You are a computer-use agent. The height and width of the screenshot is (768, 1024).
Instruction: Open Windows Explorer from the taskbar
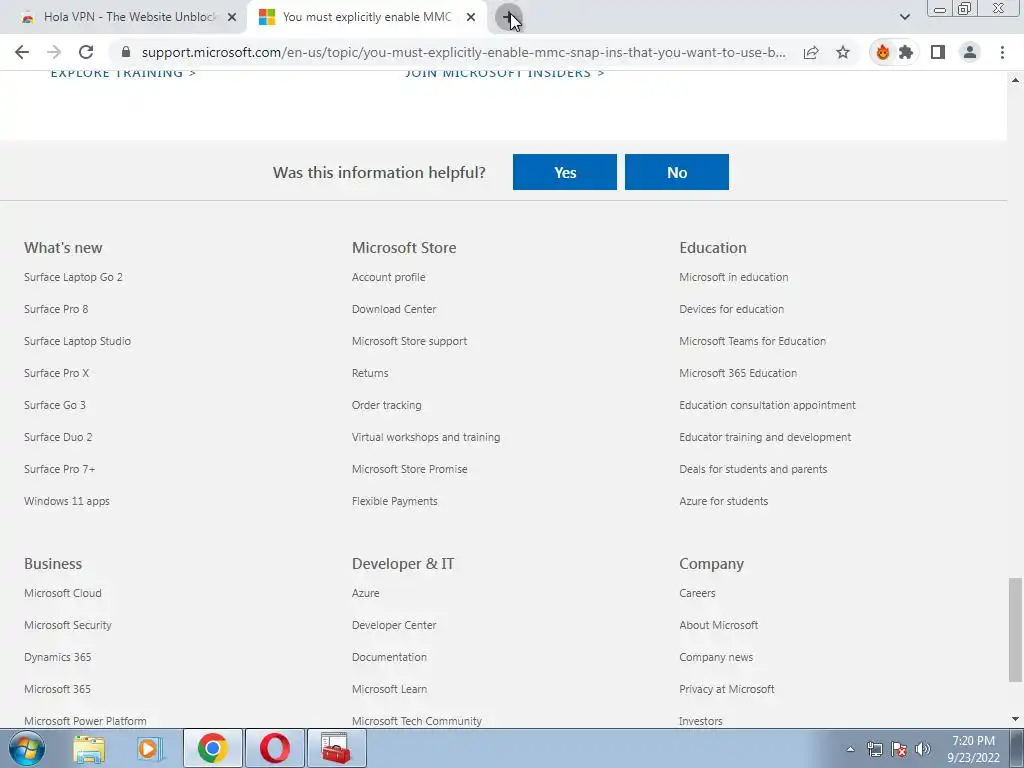(x=89, y=748)
